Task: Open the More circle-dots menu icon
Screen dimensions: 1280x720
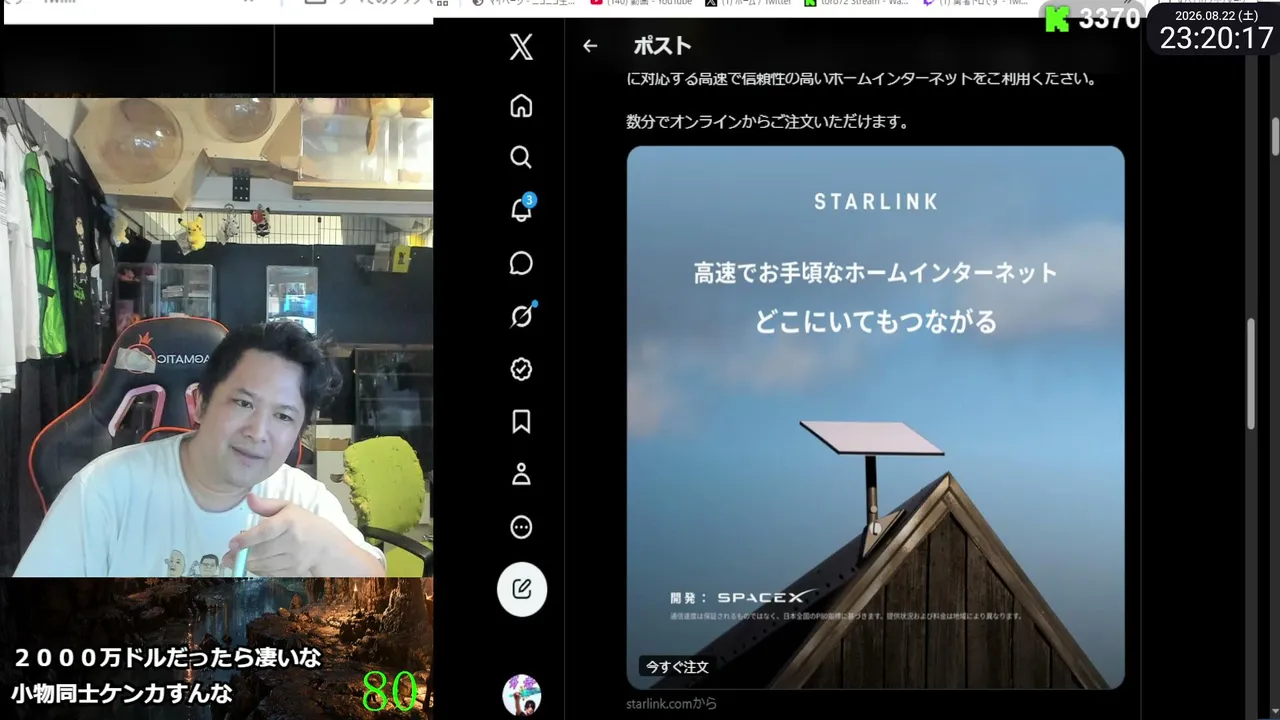Action: click(x=521, y=527)
